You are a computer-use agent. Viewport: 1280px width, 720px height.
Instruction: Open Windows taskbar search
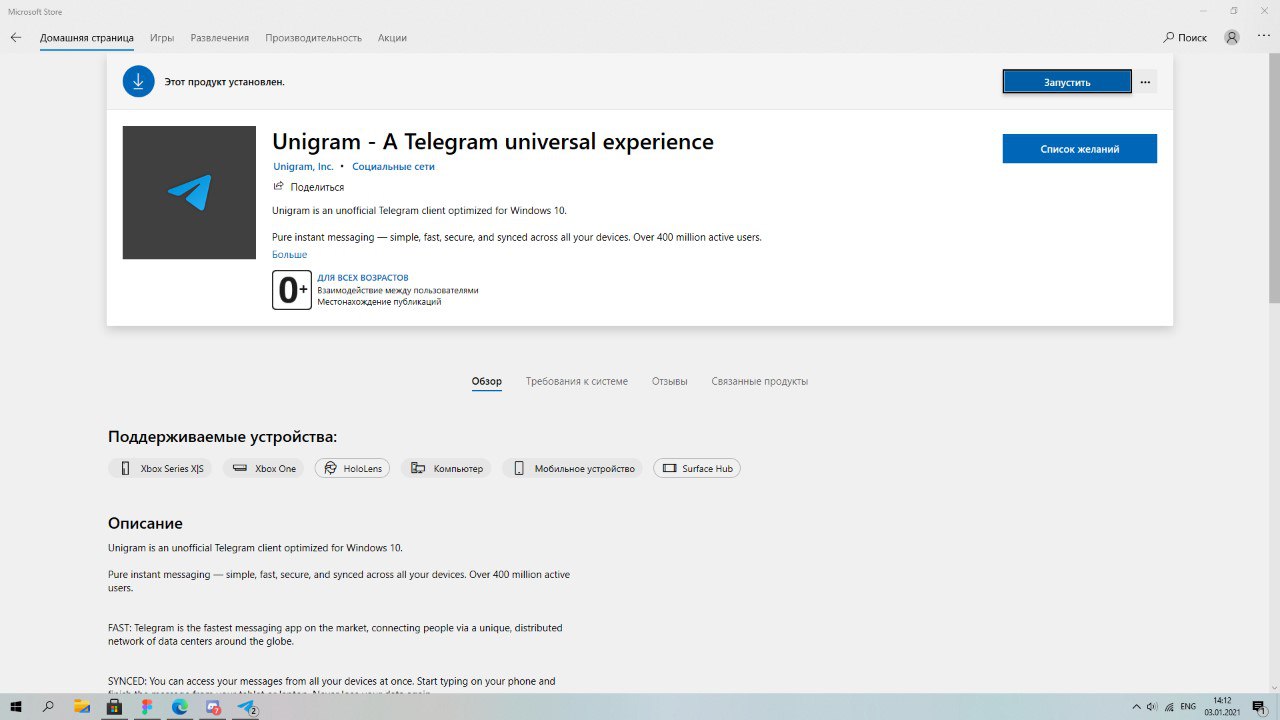pyautogui.click(x=48, y=707)
